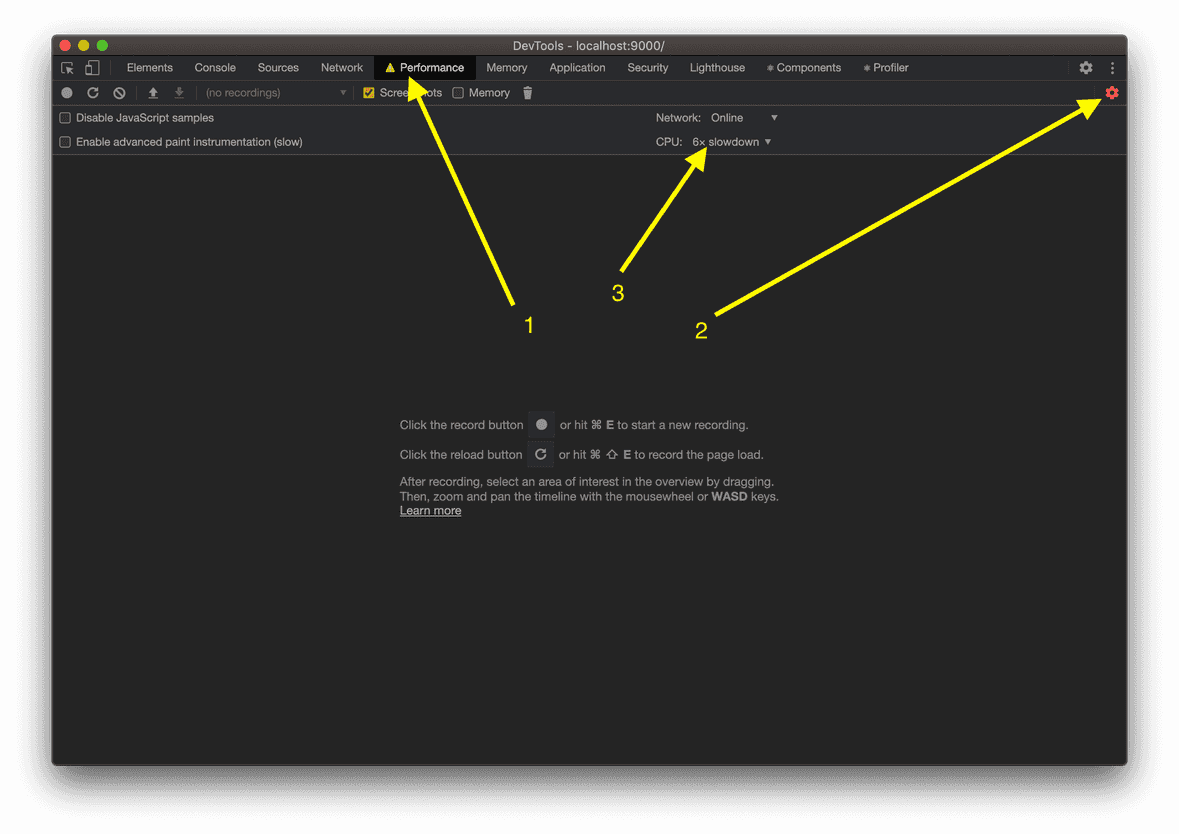
Task: Click the reload-and-record page load icon
Action: 93,92
